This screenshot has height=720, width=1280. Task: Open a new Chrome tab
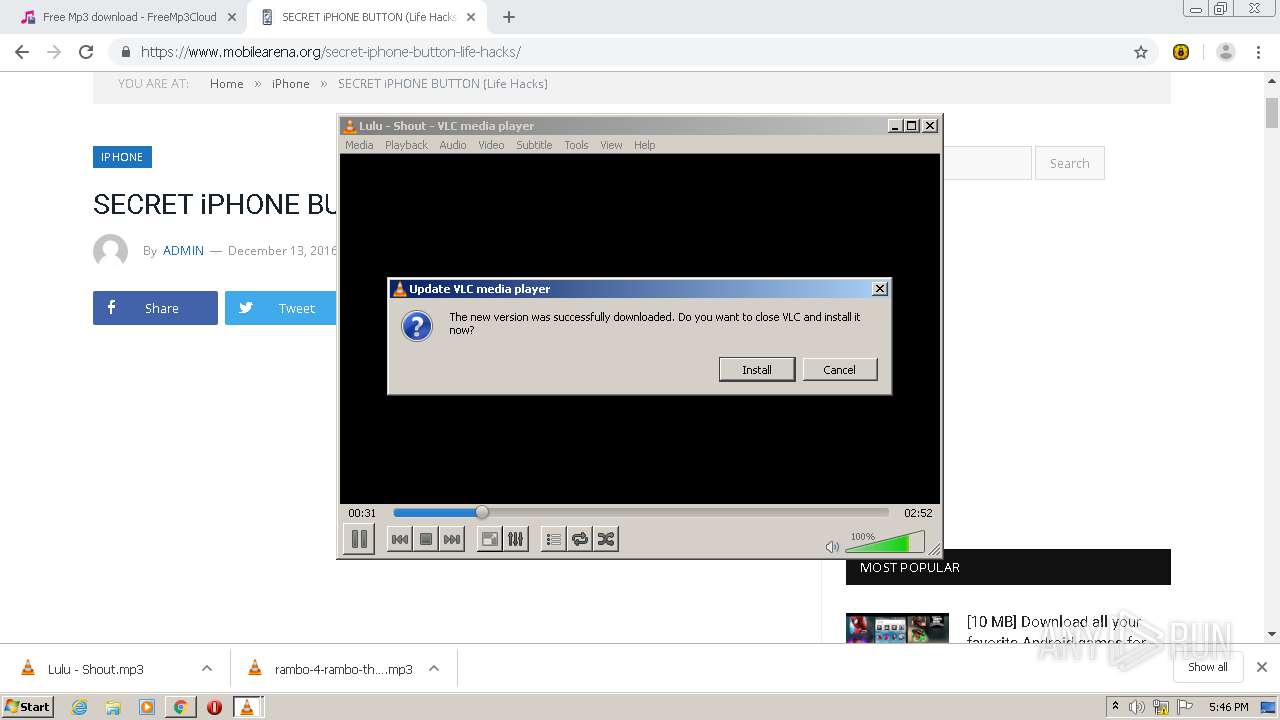[x=509, y=17]
